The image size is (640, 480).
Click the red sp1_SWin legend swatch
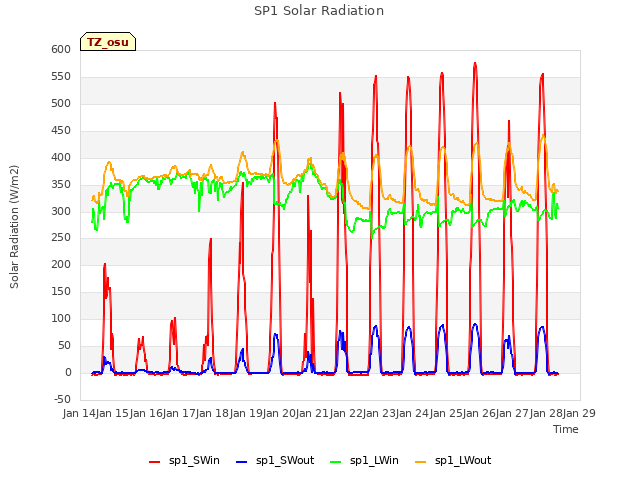tap(155, 462)
